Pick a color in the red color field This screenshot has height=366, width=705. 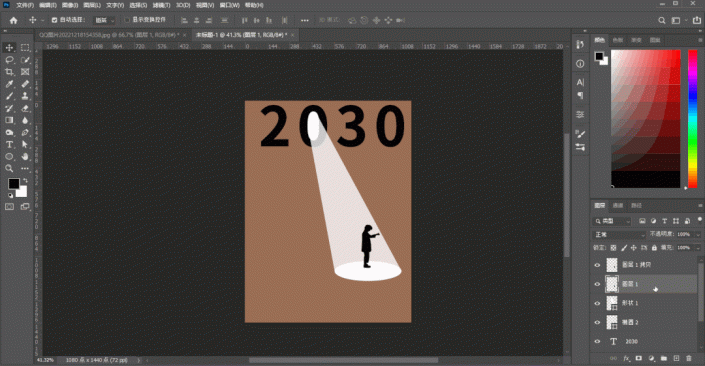coord(645,119)
